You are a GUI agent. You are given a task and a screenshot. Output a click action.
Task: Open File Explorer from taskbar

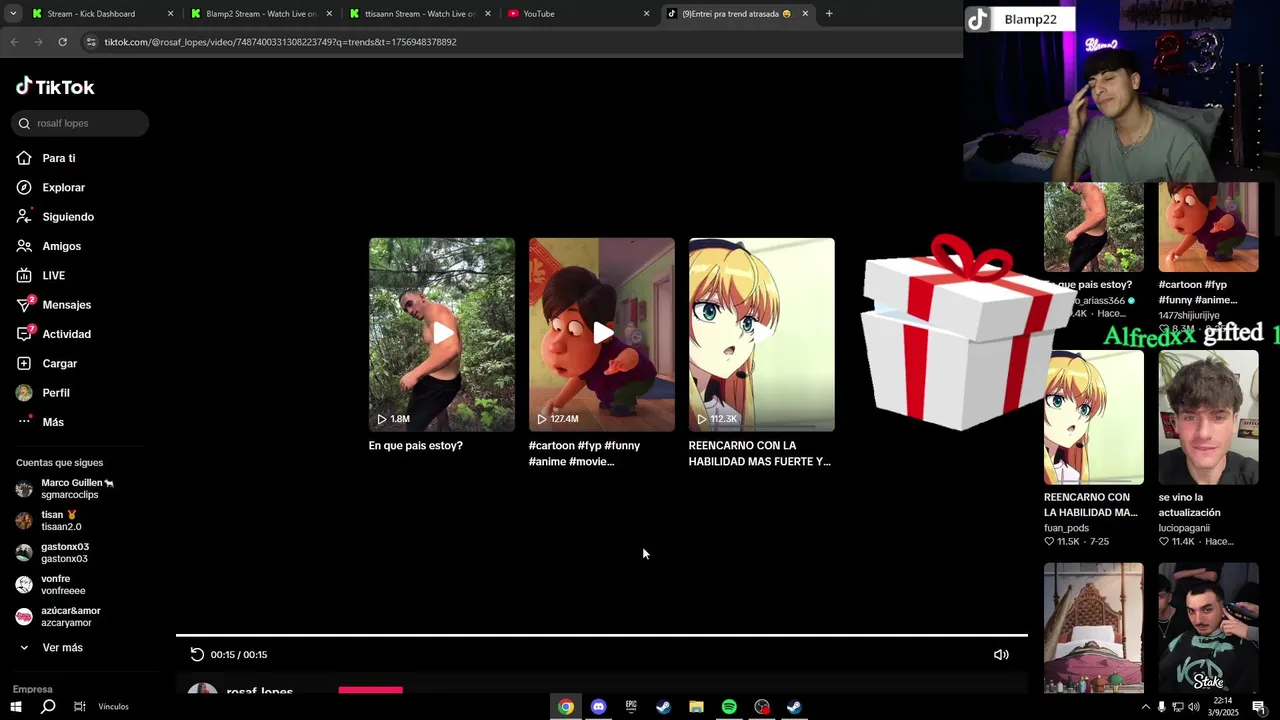pyautogui.click(x=696, y=707)
